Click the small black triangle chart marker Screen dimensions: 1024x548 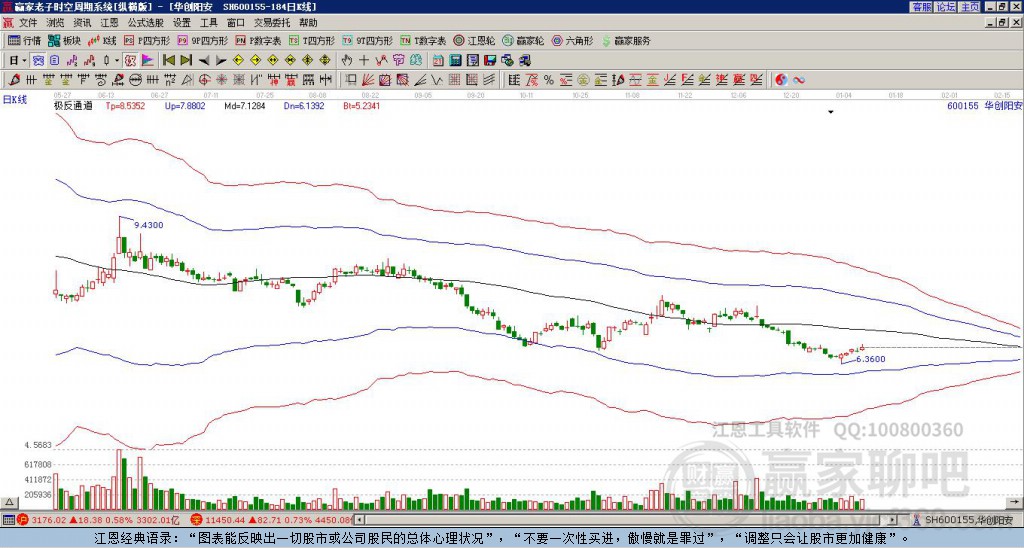coord(831,112)
